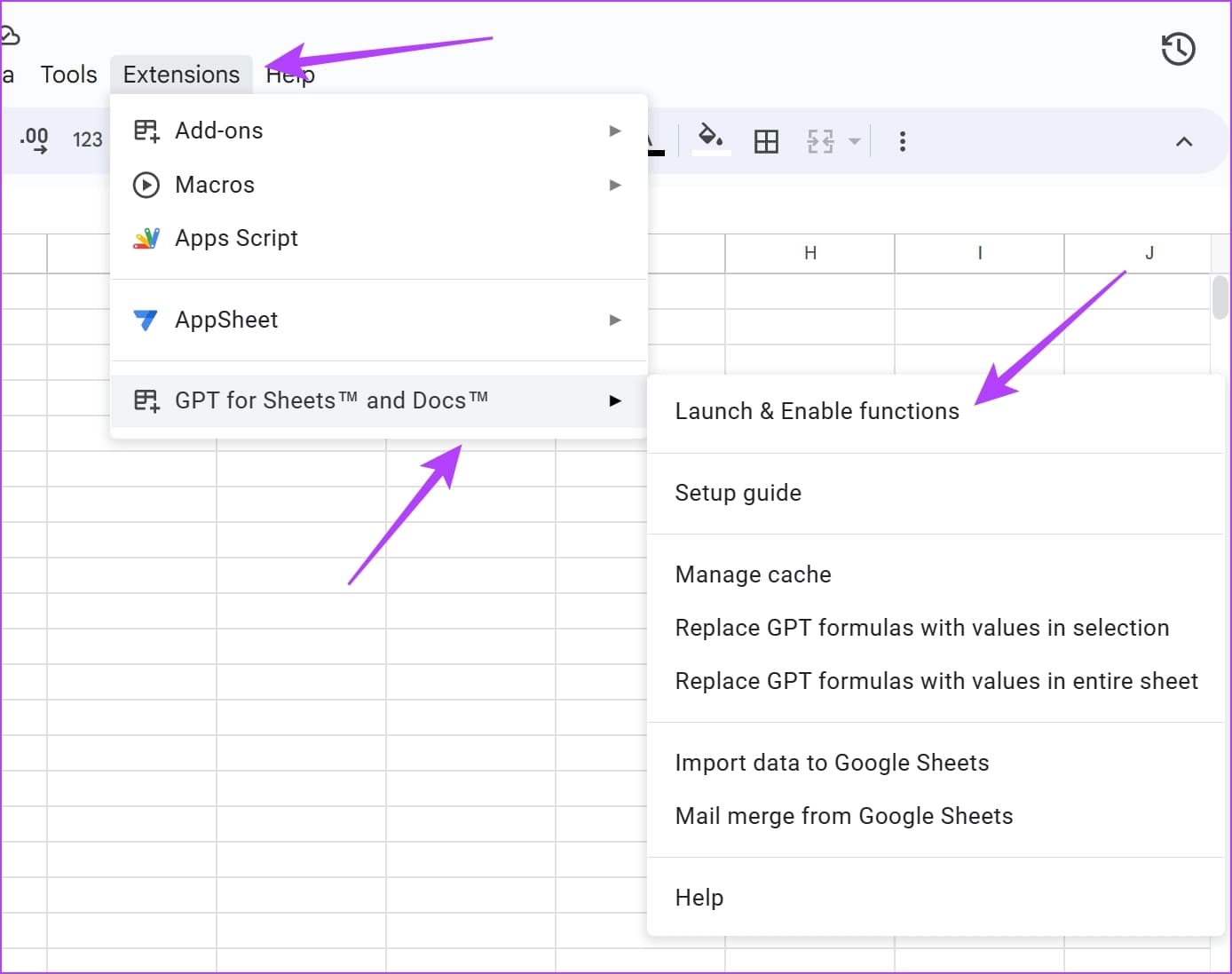Click the vertical scrollbar thumb
Screen dimensions: 1232x974
click(1220, 297)
